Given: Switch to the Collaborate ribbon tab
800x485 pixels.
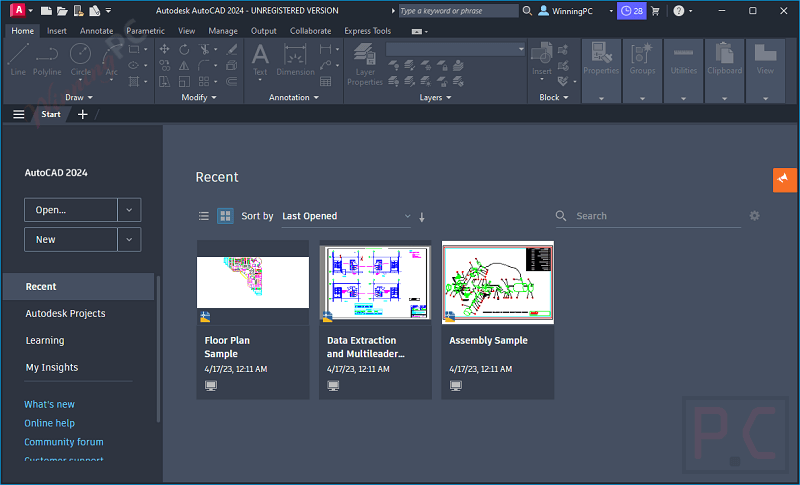Looking at the screenshot, I should [x=311, y=31].
